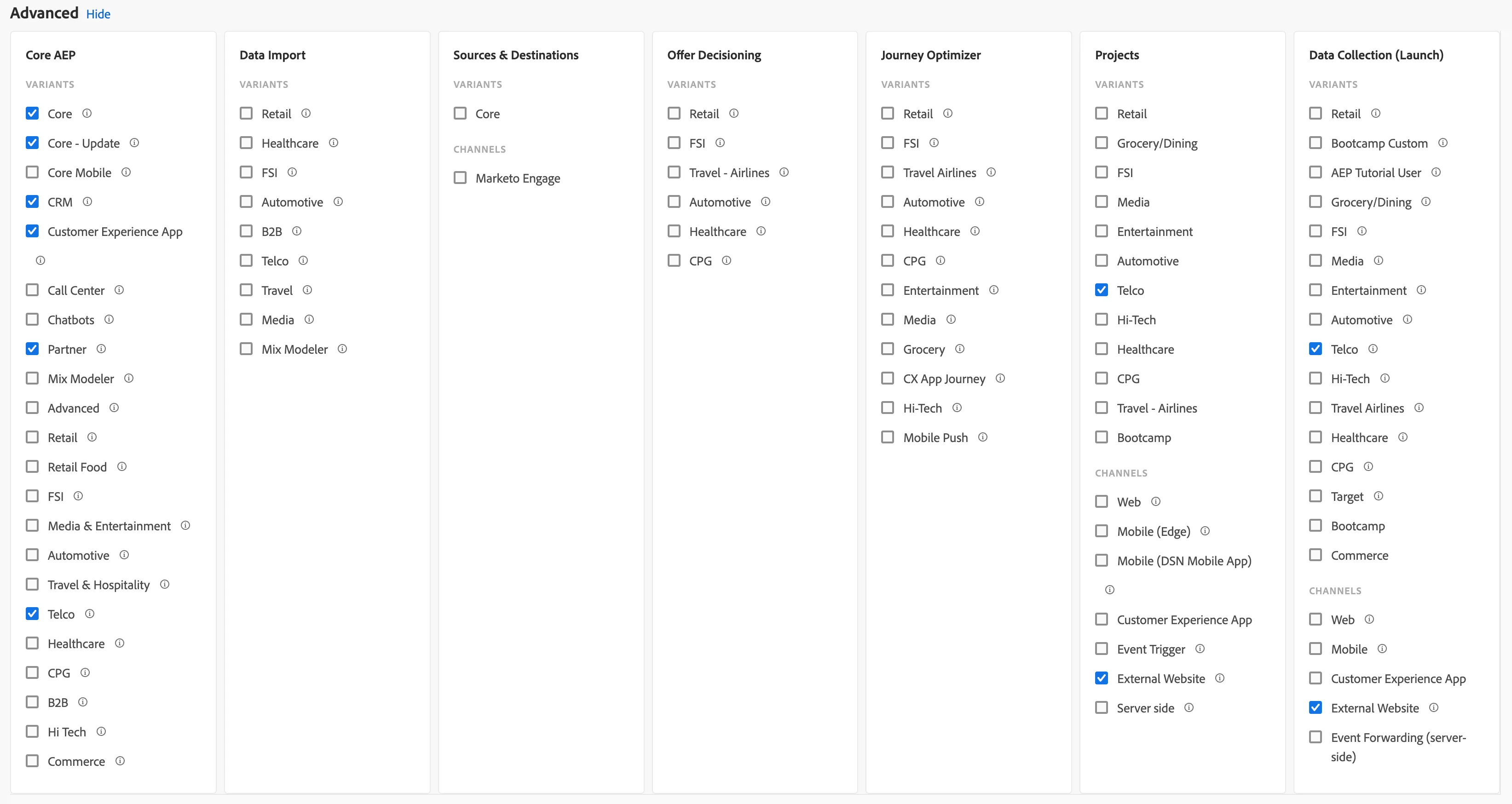Uncheck Telco in Projects variants
The height and width of the screenshot is (804, 1512).
point(1102,290)
